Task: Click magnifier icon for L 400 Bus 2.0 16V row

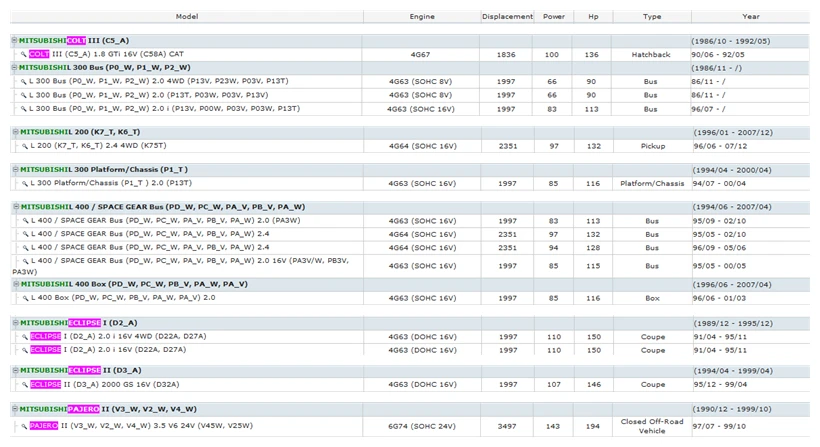Action: point(25,261)
